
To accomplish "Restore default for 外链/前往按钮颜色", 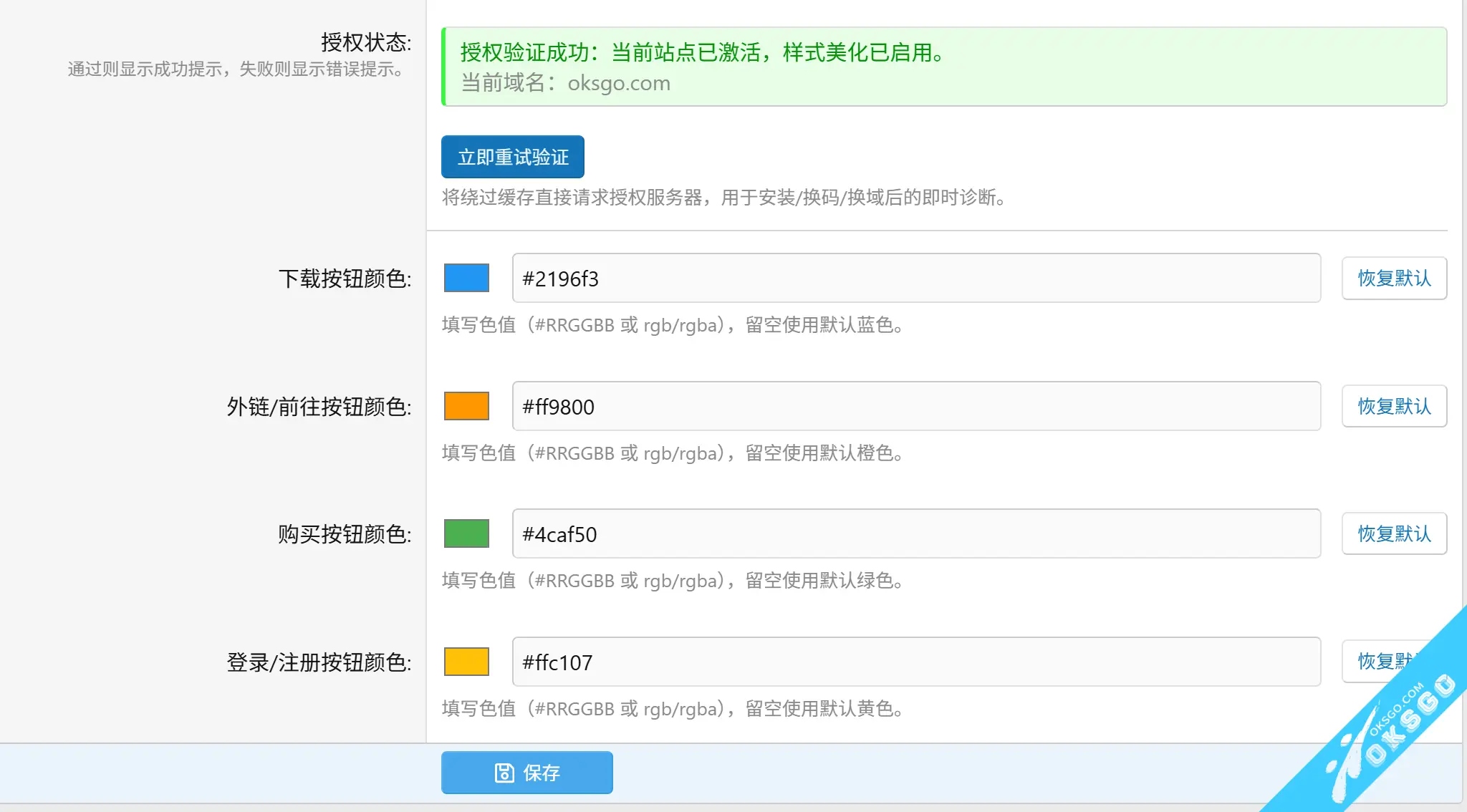I will pos(1393,406).
